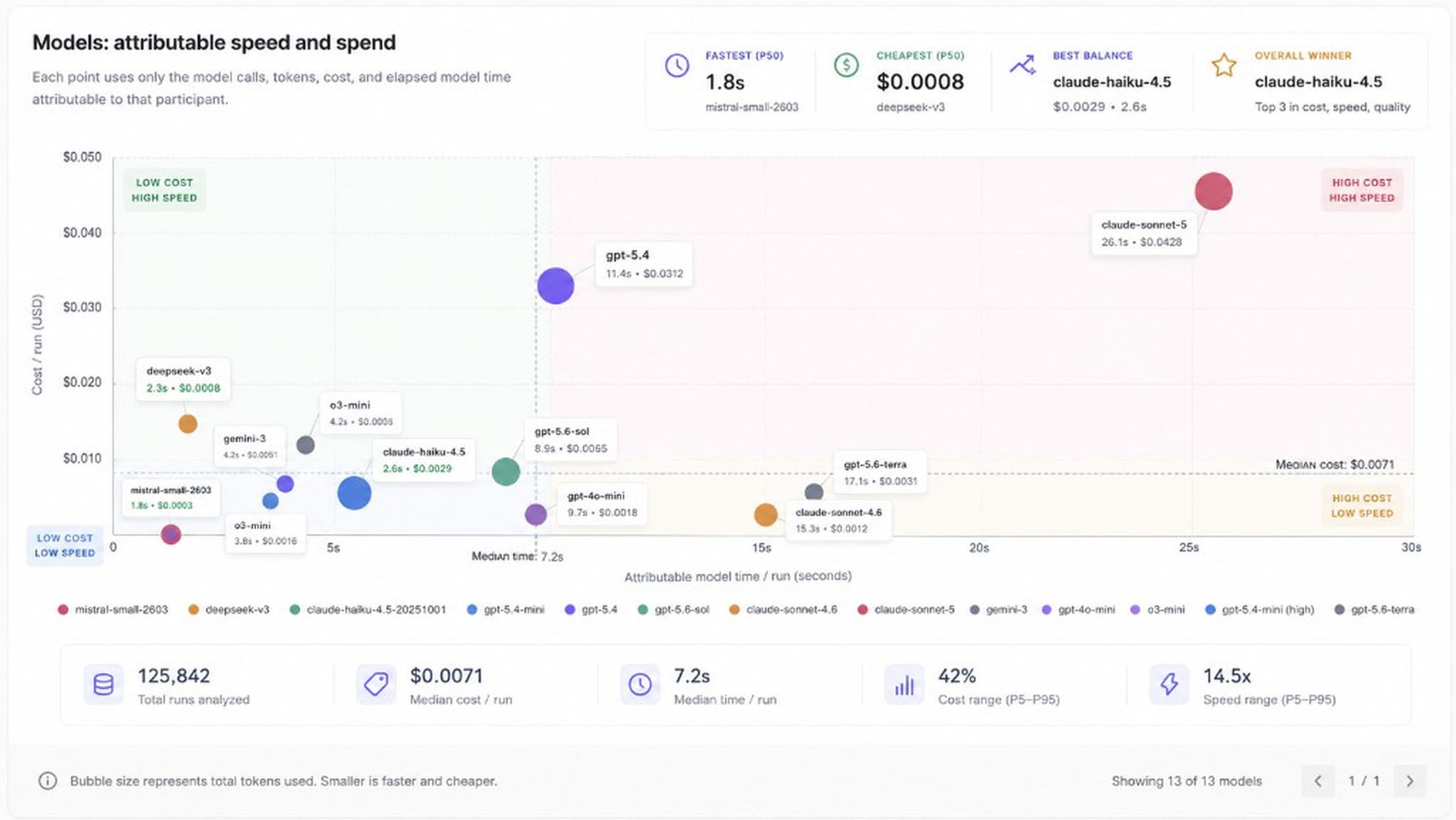Viewport: 1456px width, 820px height.
Task: Toggle gpt-5.6-sol legend entry
Action: point(673,610)
